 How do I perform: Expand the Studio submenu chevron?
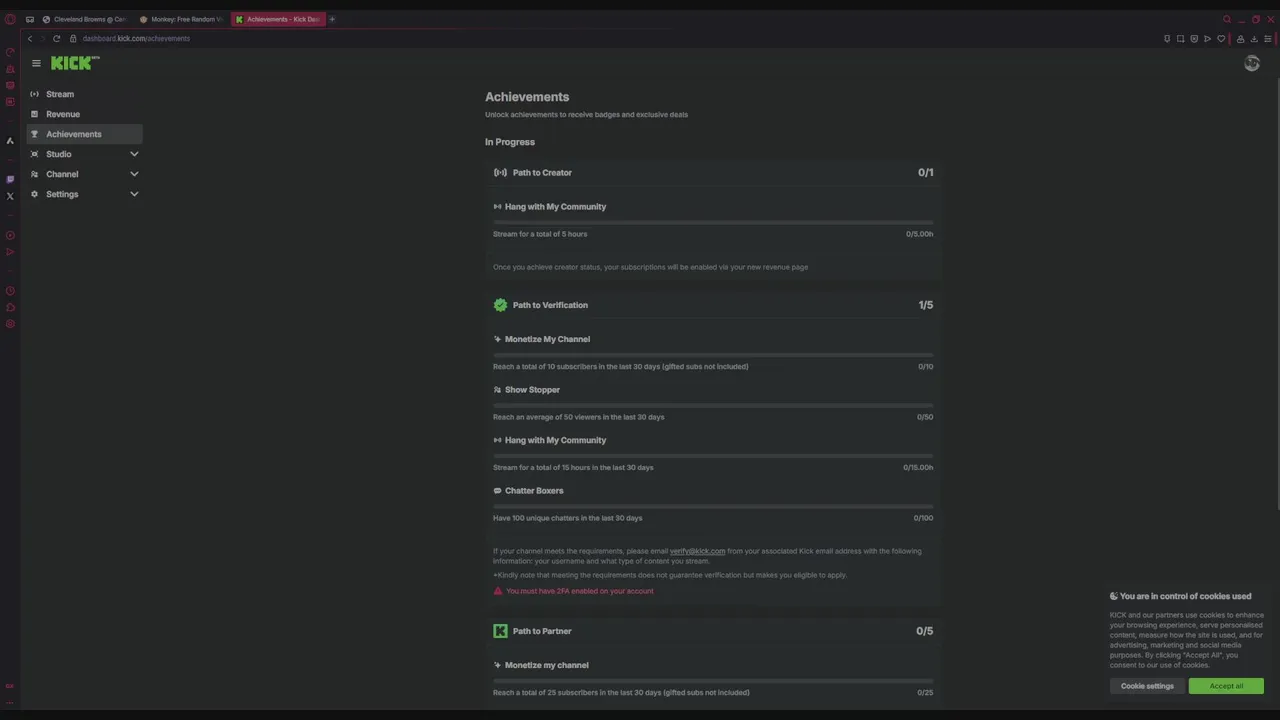coord(134,154)
